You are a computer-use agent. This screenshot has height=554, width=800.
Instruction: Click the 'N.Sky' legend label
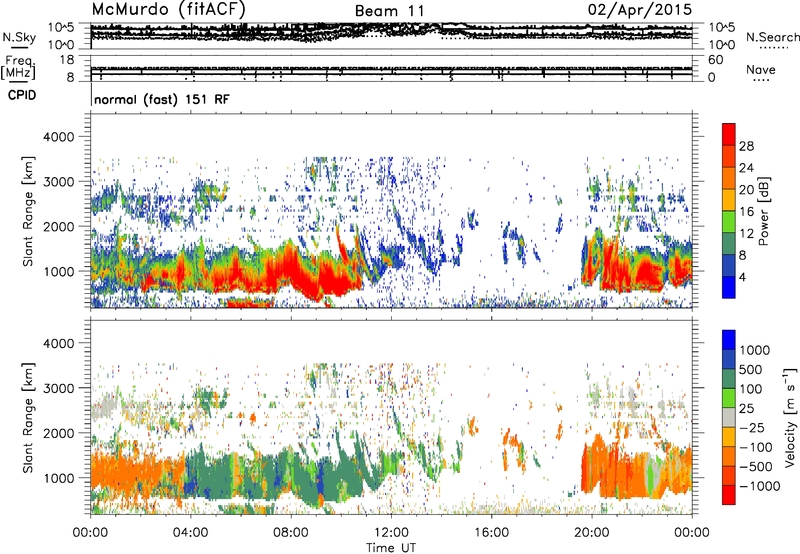pos(19,37)
